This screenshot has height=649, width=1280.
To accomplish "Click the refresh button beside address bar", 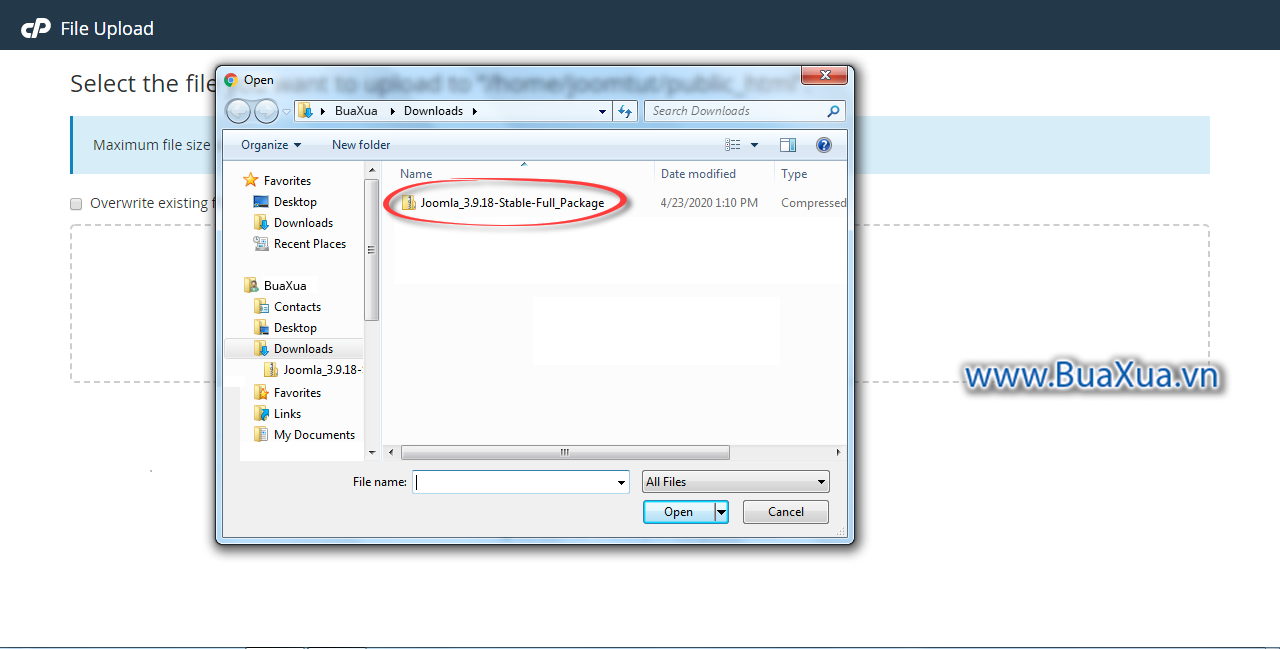I will (x=626, y=111).
